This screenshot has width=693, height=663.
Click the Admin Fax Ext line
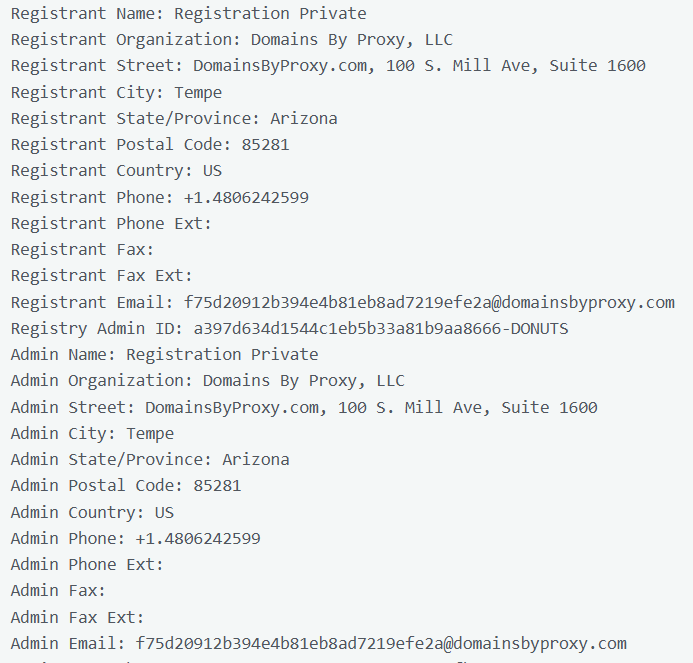click(x=77, y=617)
